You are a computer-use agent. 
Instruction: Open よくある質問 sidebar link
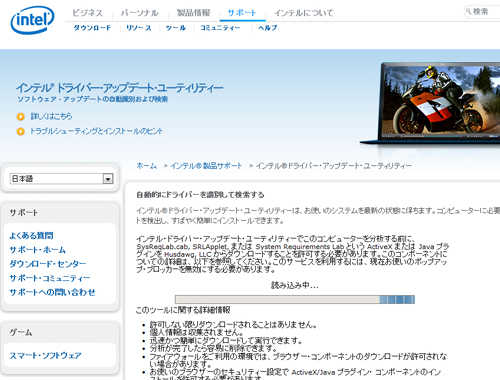[31, 236]
